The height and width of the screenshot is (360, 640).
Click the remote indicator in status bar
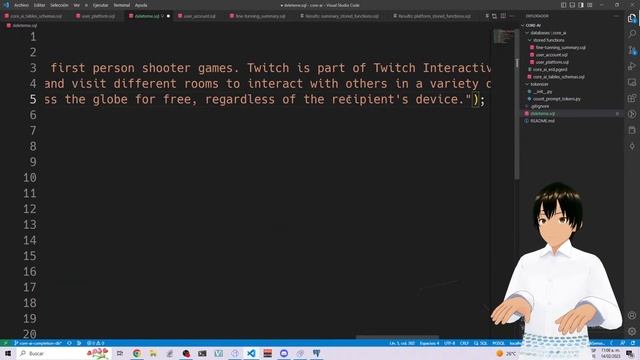tap(5, 343)
